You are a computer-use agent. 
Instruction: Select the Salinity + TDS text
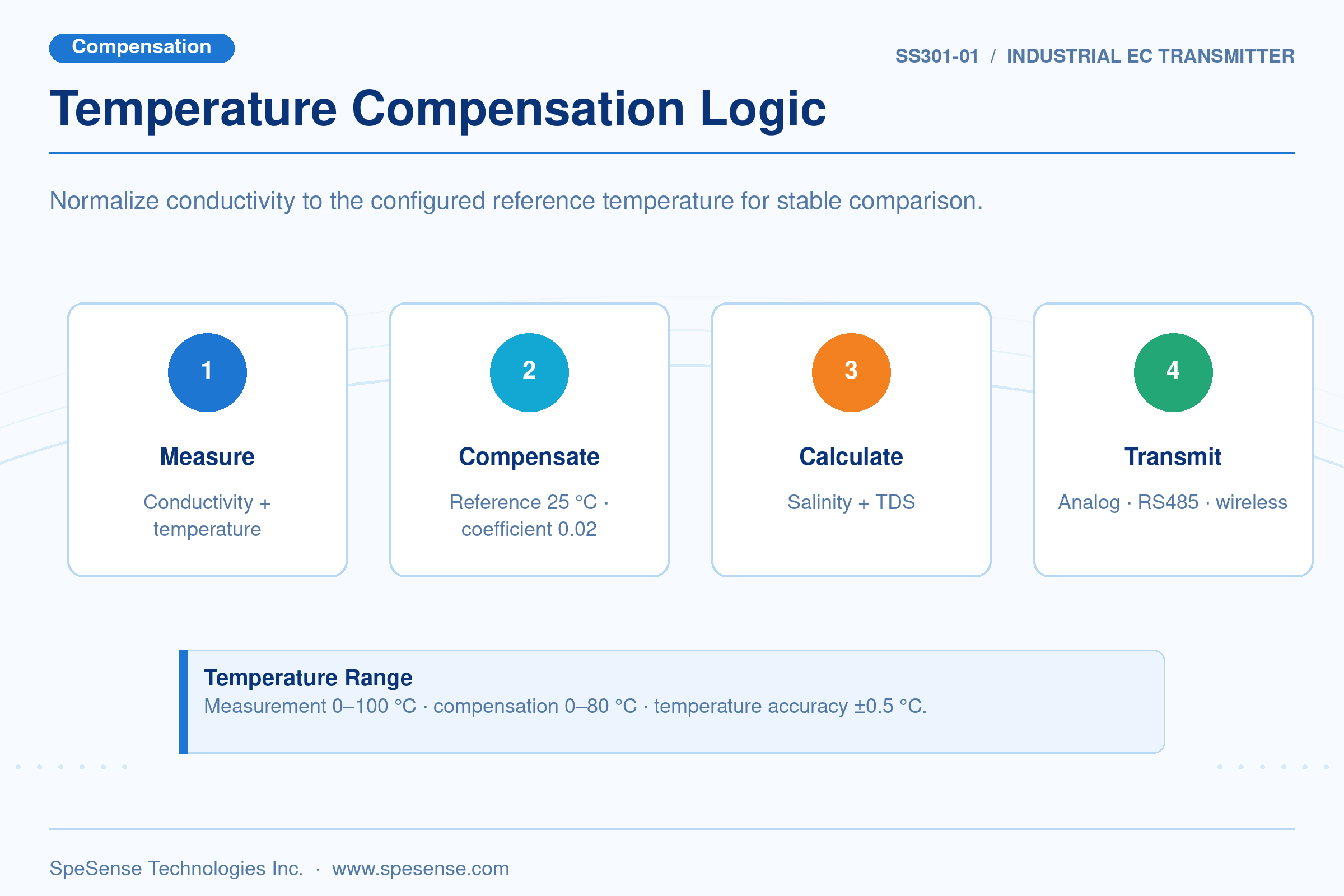pos(851,502)
